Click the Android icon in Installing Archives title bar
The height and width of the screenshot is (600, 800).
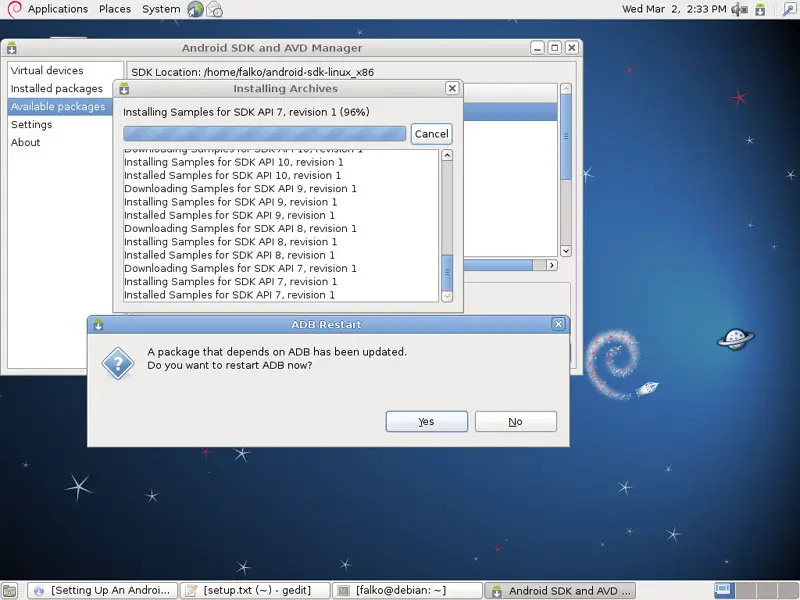click(124, 89)
